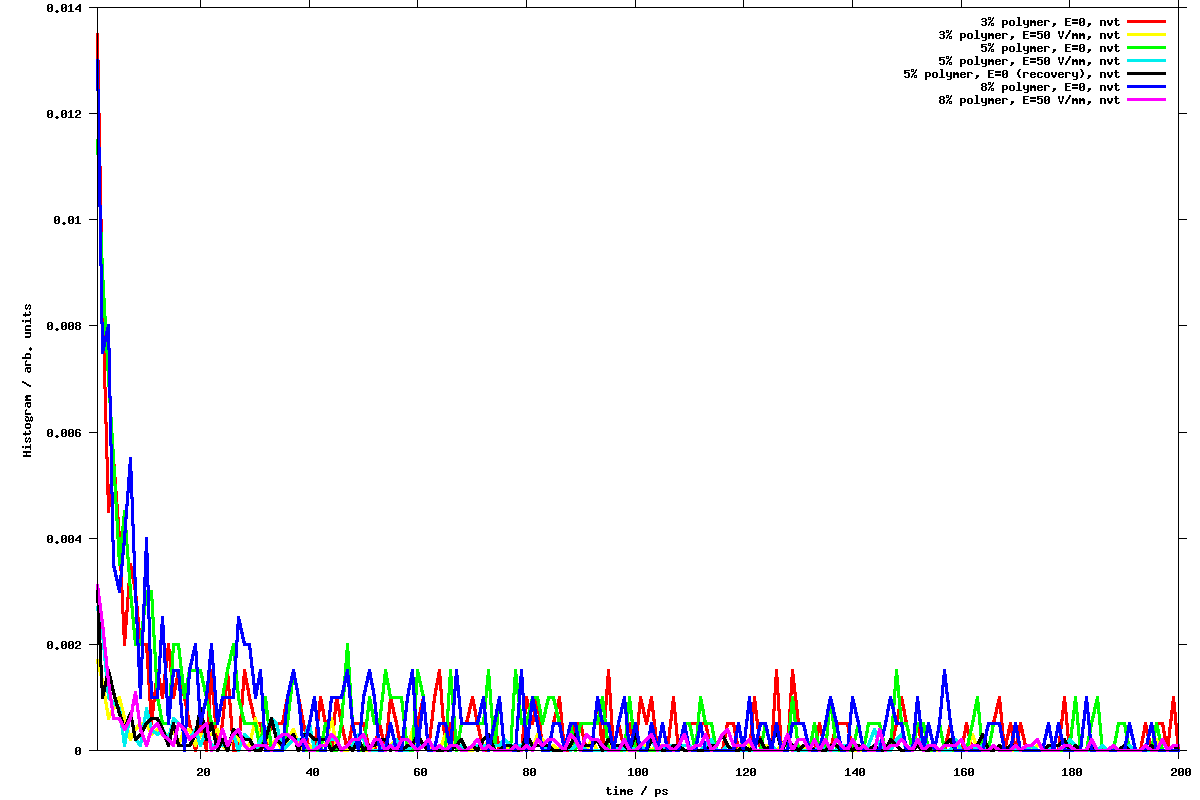Select the '3% polymer, E=0, nvt' legend label
The width and height of the screenshot is (1200, 800).
pyautogui.click(x=1050, y=21)
